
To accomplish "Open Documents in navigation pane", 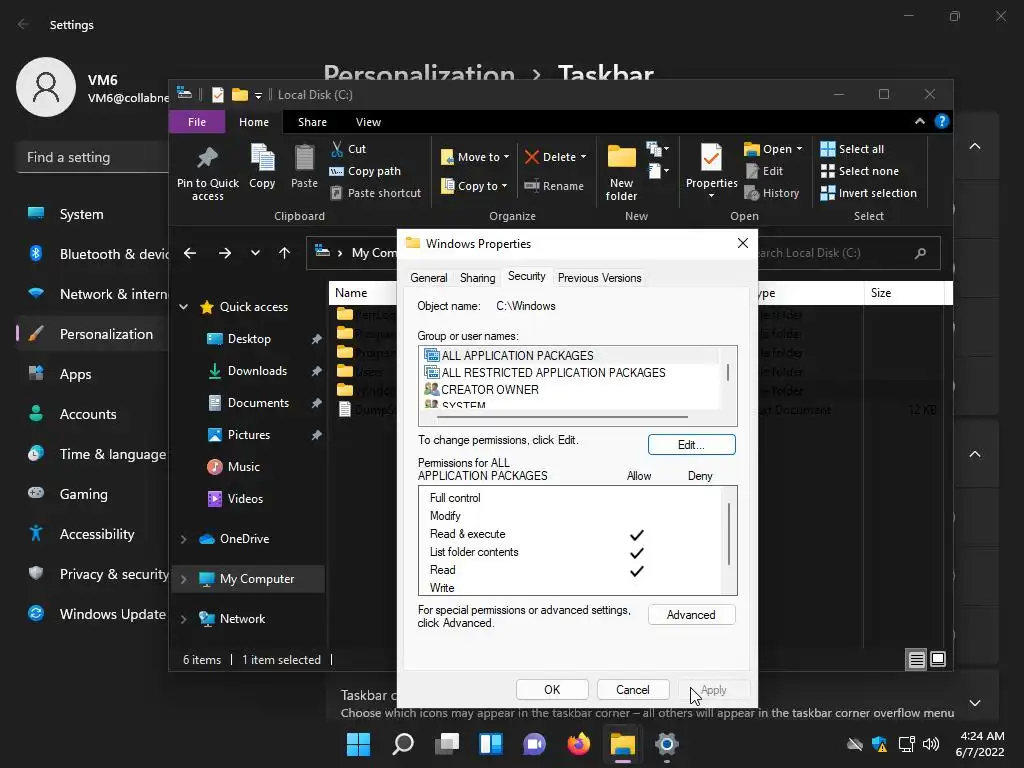I will pyautogui.click(x=258, y=403).
